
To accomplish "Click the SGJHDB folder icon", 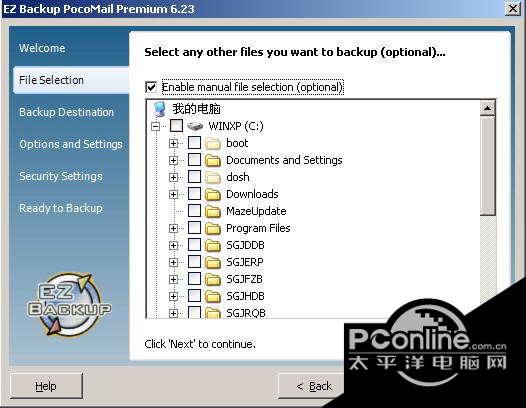I will pyautogui.click(x=213, y=296).
